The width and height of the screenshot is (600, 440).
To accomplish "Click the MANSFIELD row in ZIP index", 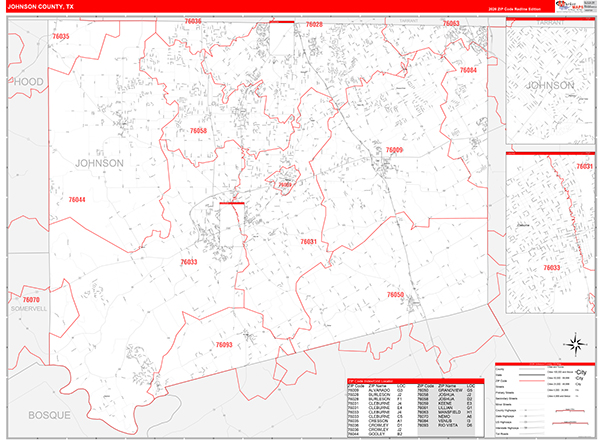I will tap(446, 412).
